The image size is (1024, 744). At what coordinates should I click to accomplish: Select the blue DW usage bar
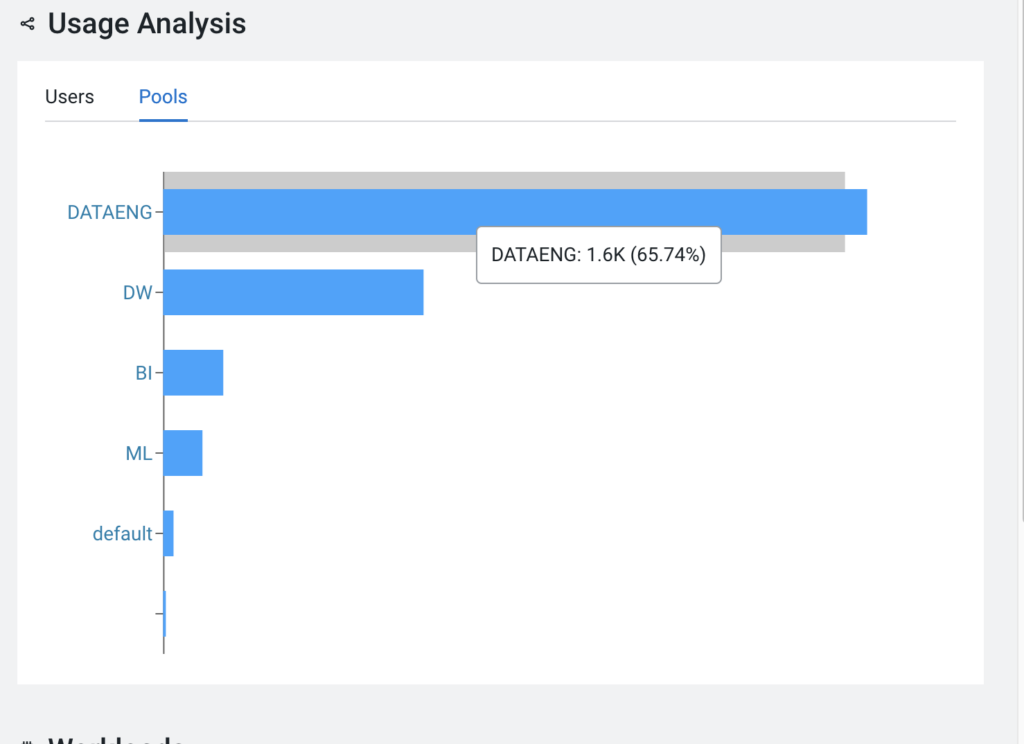click(x=293, y=292)
